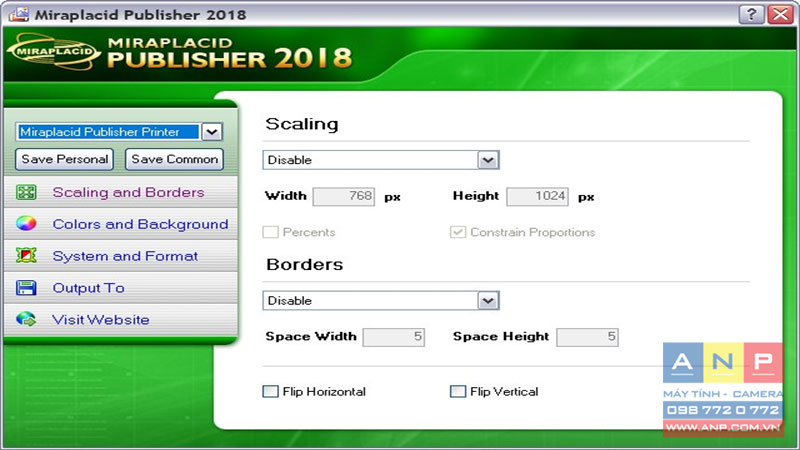Click the Scaling section heading

click(x=302, y=124)
